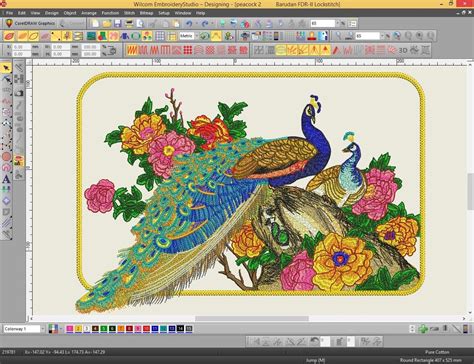Toggle Show Grid icon

pyautogui.click(x=160, y=36)
